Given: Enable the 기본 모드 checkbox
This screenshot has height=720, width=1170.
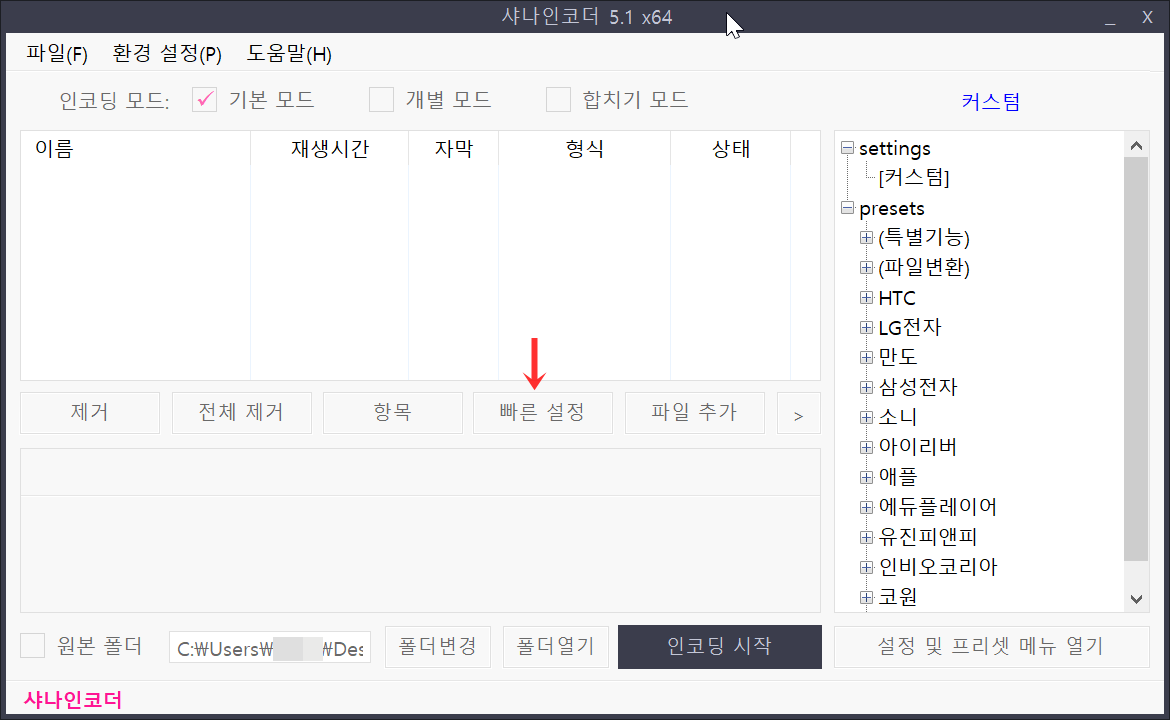Looking at the screenshot, I should tap(204, 99).
